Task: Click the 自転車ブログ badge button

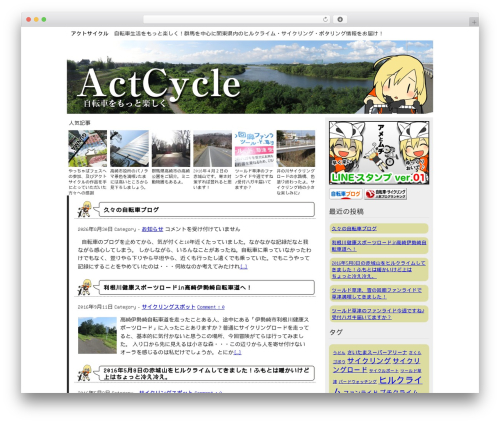Action: point(346,194)
